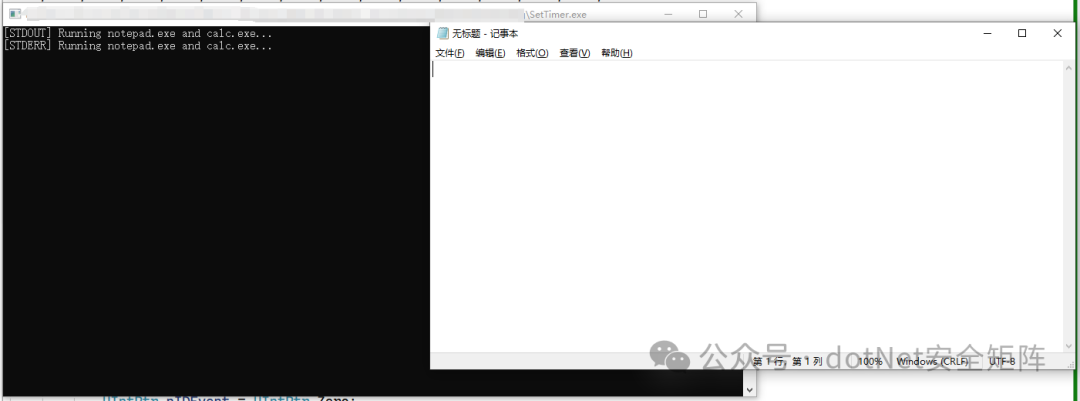Click the 100% zoom status bar entry
Viewport: 1080px width, 401px height.
coord(870,361)
